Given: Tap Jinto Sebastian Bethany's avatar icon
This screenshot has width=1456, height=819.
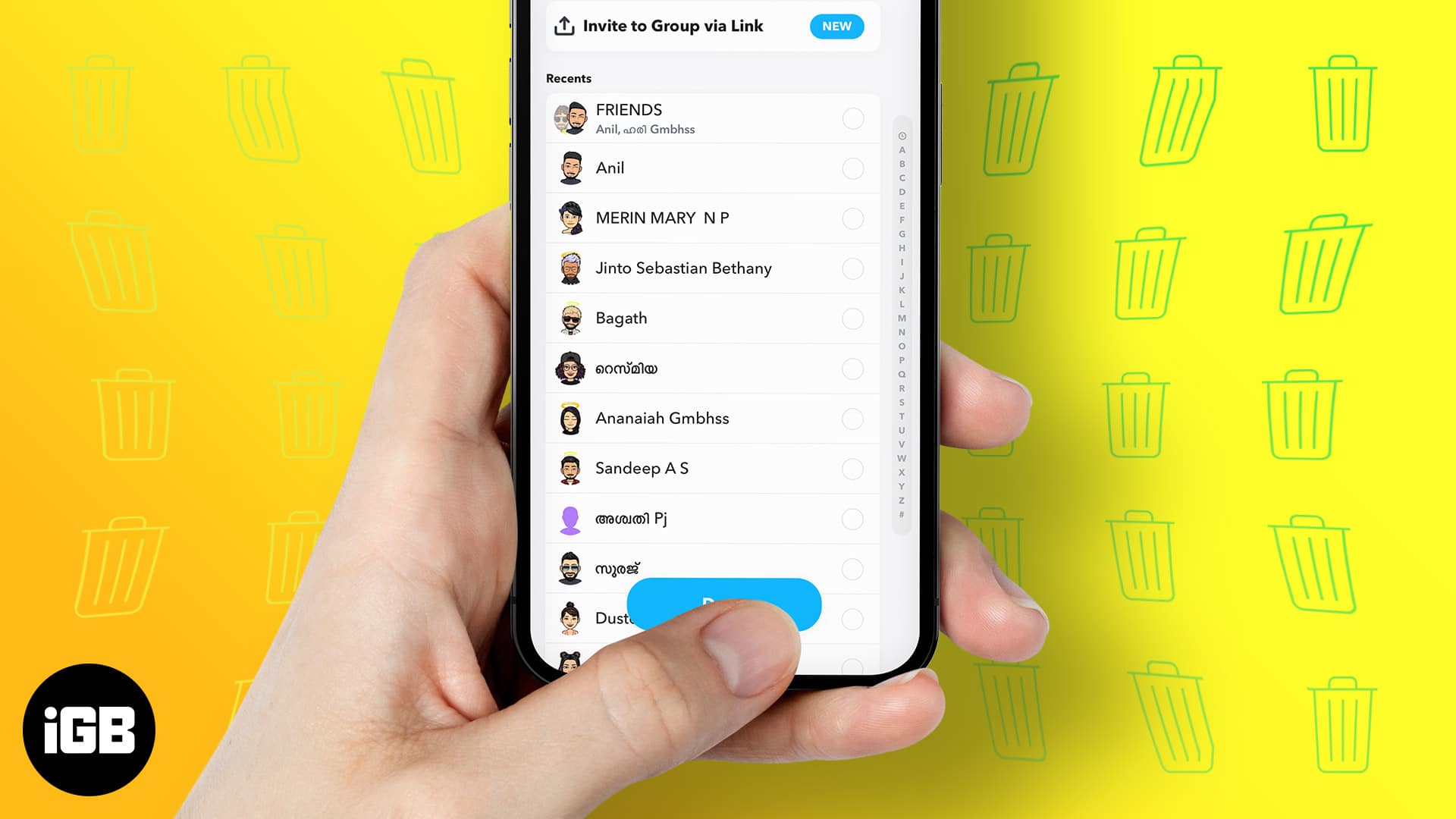Looking at the screenshot, I should point(569,268).
